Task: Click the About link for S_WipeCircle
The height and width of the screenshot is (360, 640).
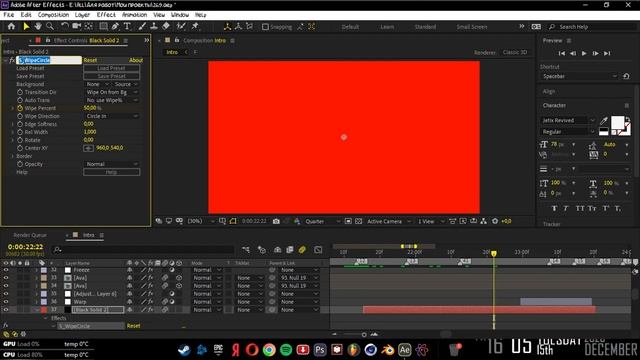Action: coord(136,60)
